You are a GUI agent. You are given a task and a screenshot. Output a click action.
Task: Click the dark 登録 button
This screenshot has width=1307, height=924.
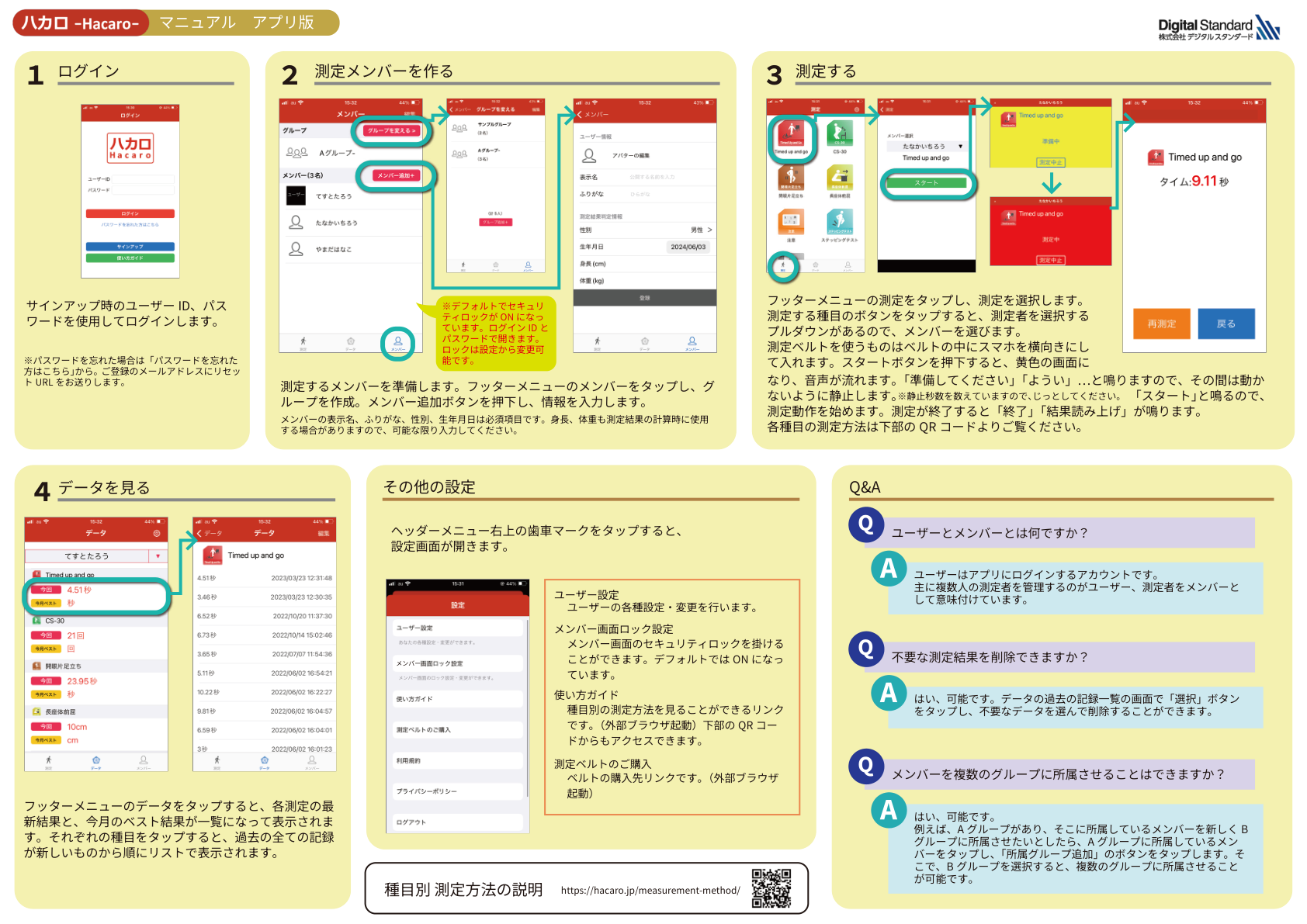pos(645,298)
